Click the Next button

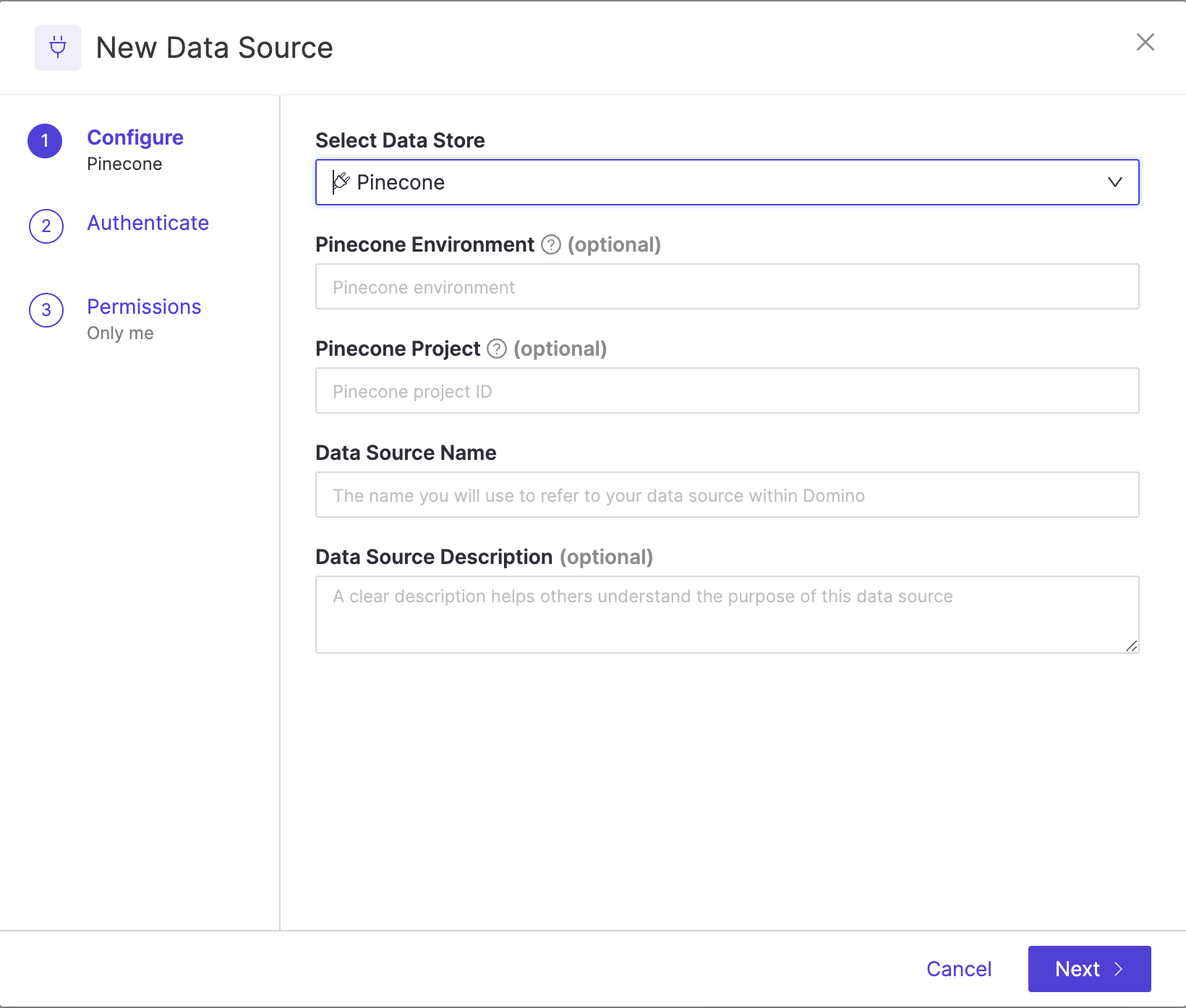tap(1089, 969)
